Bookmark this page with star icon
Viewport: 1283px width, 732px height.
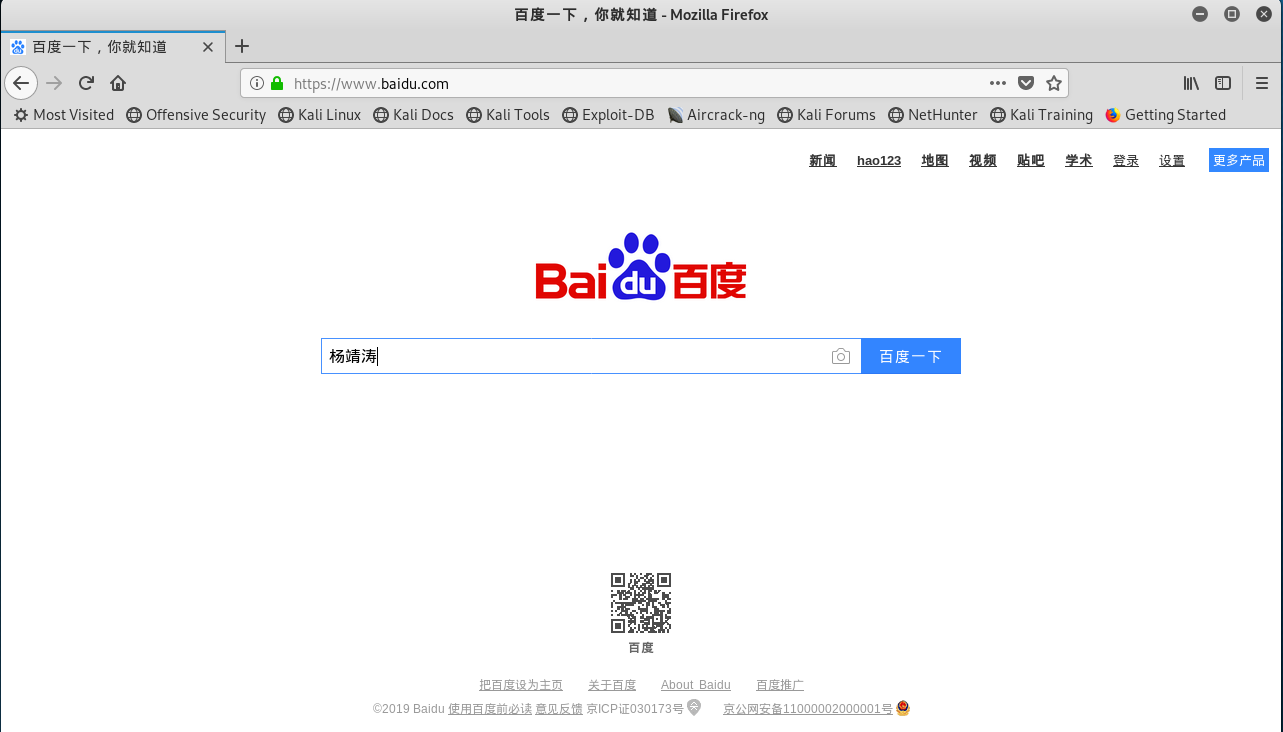click(1054, 83)
